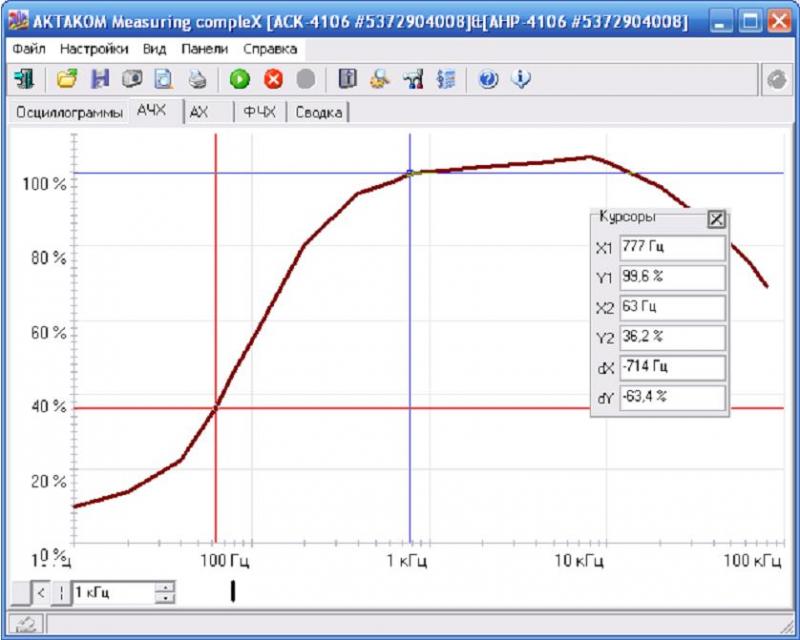
Task: Click the black marker on bottom slider
Action: pos(233,592)
